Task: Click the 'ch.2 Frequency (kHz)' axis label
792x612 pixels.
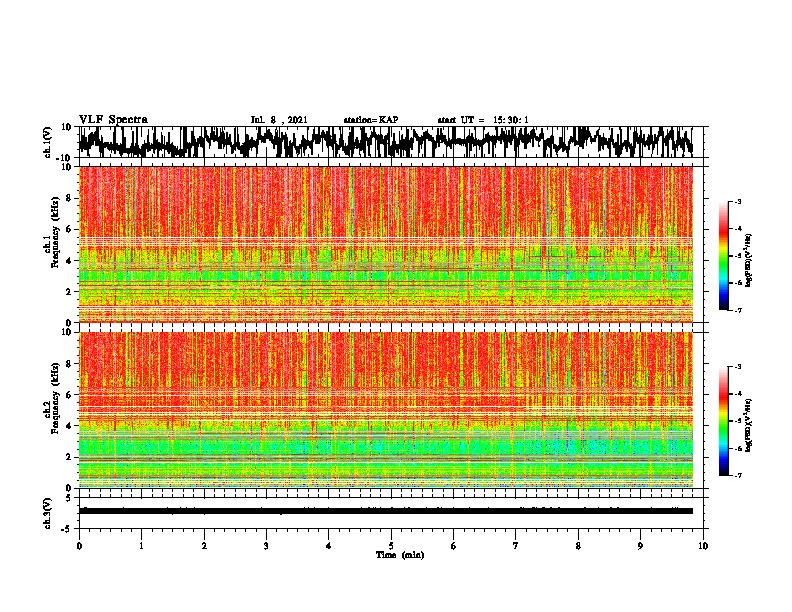Action: [x=51, y=398]
